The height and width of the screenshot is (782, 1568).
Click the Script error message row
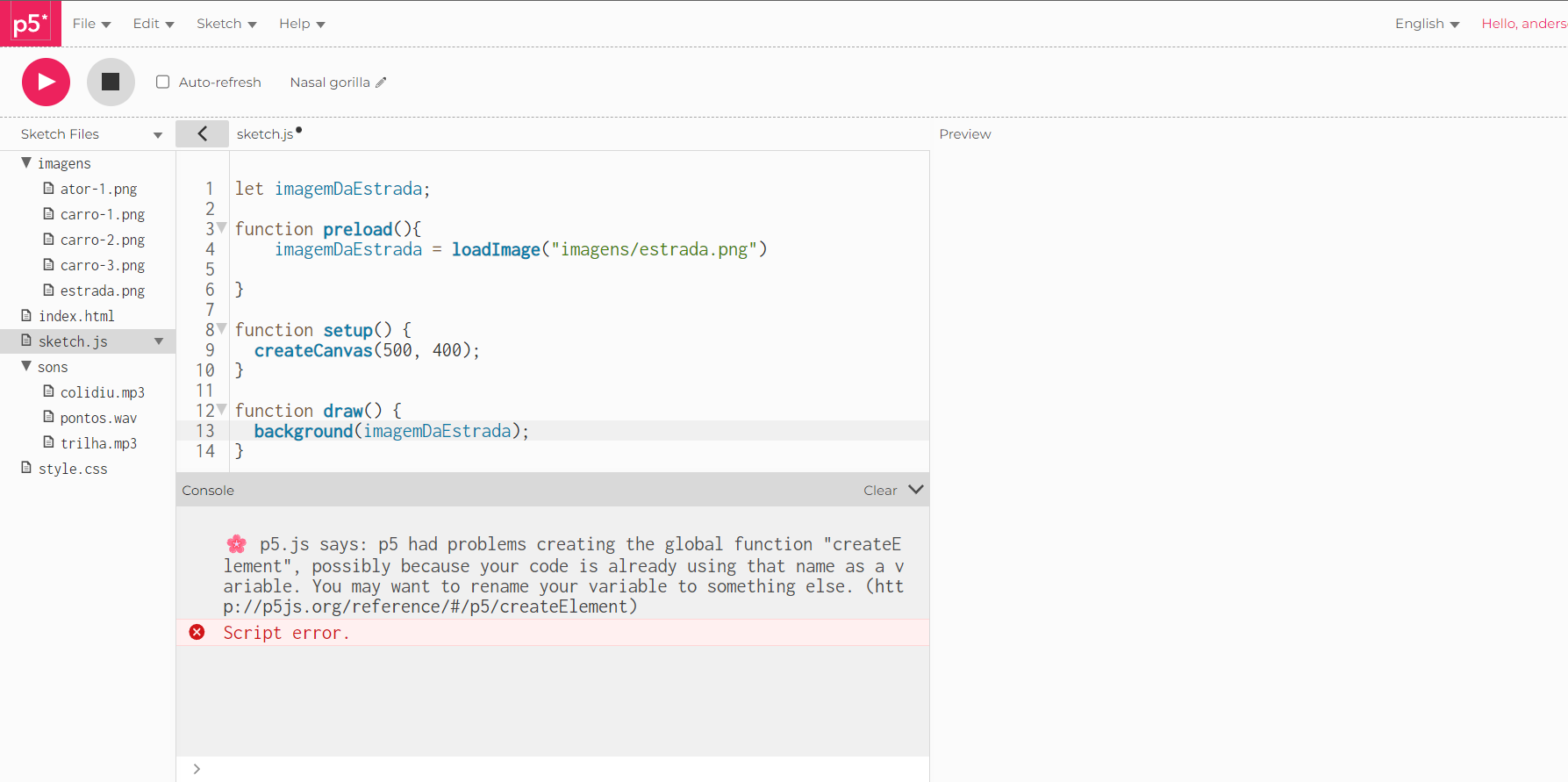pos(553,633)
